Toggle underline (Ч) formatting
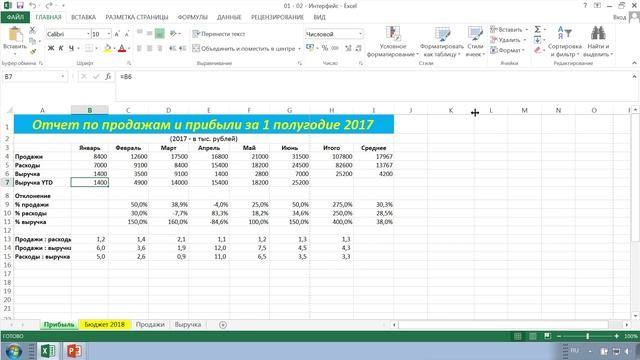Image resolution: width=640 pixels, height=360 pixels. pyautogui.click(x=71, y=48)
